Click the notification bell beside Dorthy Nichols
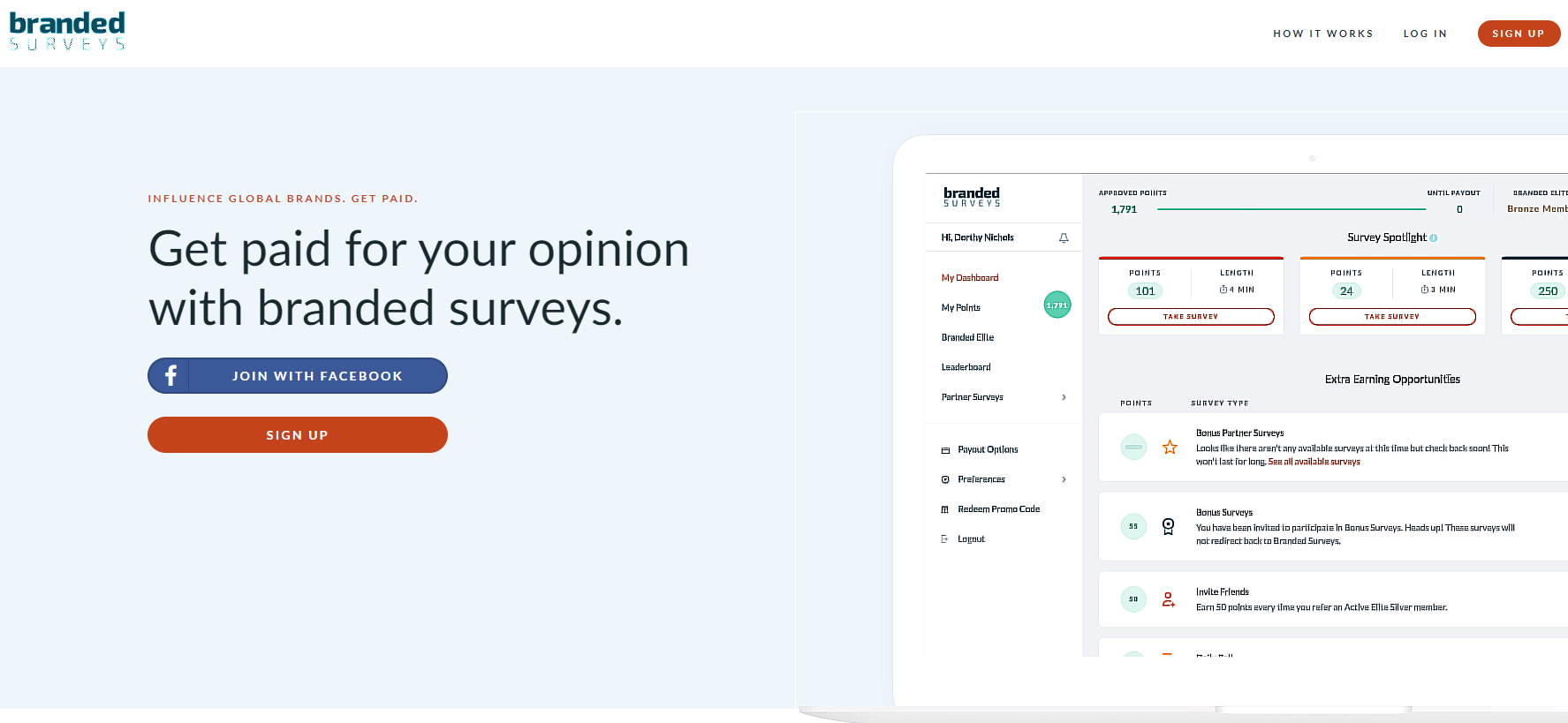Screen dimensions: 1568x723 click(x=1064, y=237)
